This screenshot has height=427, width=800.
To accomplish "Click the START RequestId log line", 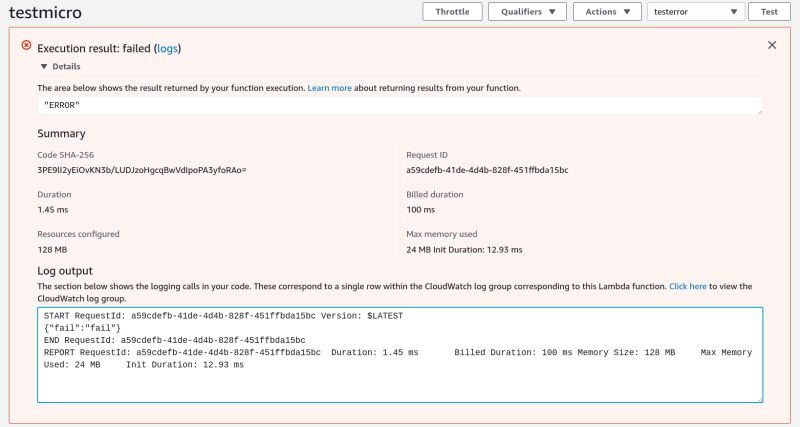I will pyautogui.click(x=223, y=316).
